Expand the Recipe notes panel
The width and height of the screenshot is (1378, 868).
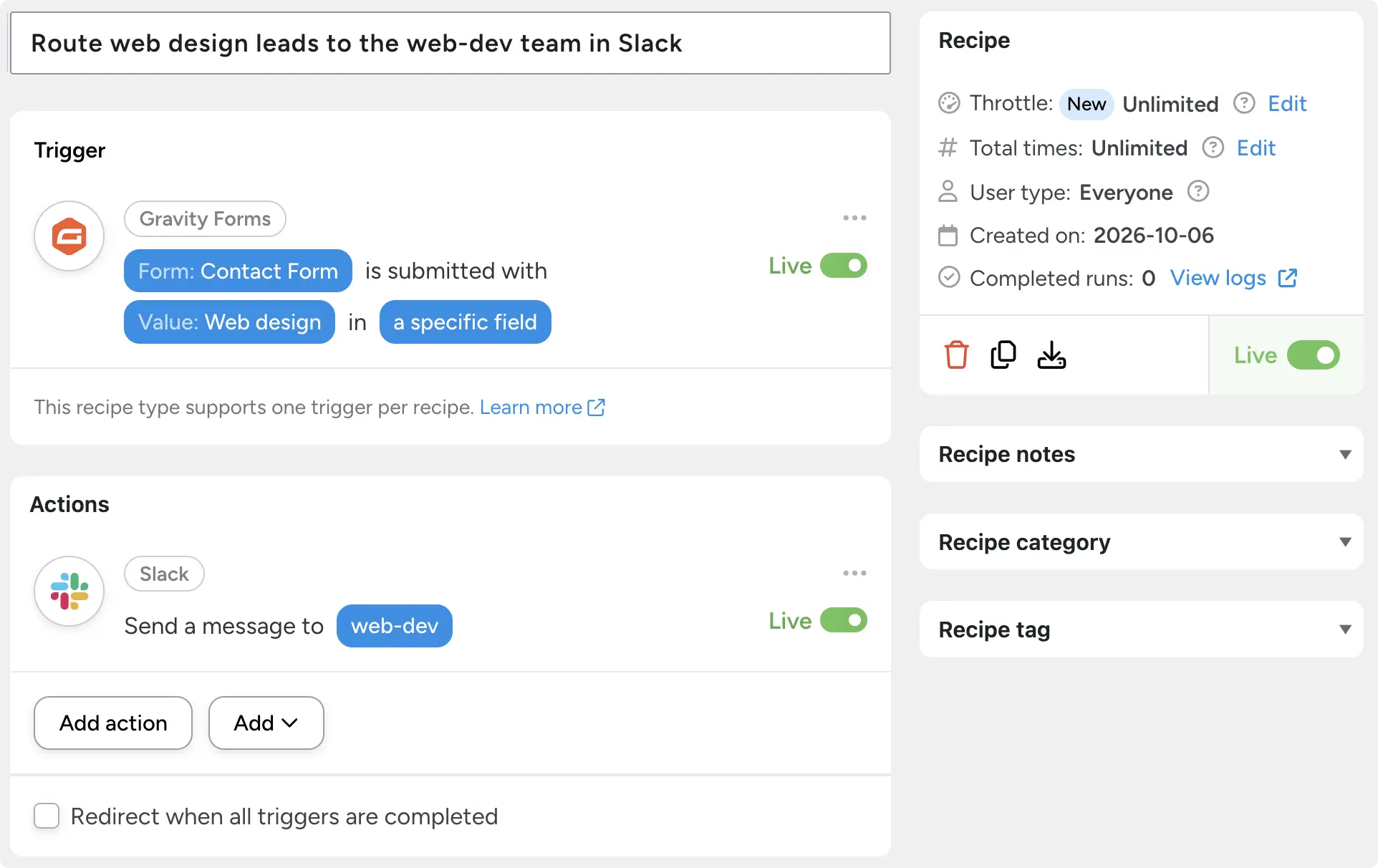pos(1141,454)
